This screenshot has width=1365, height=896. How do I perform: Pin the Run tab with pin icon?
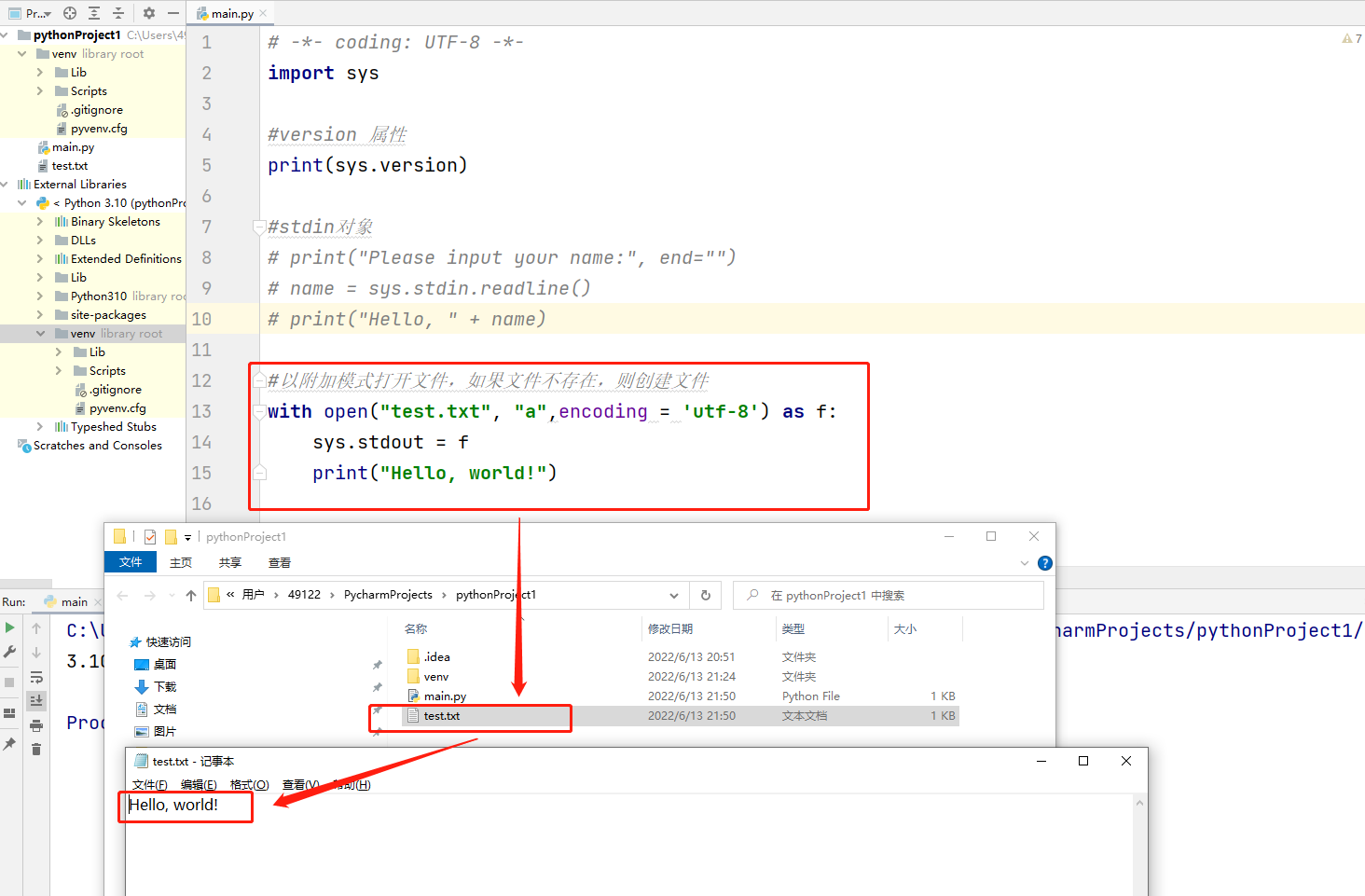click(x=10, y=743)
